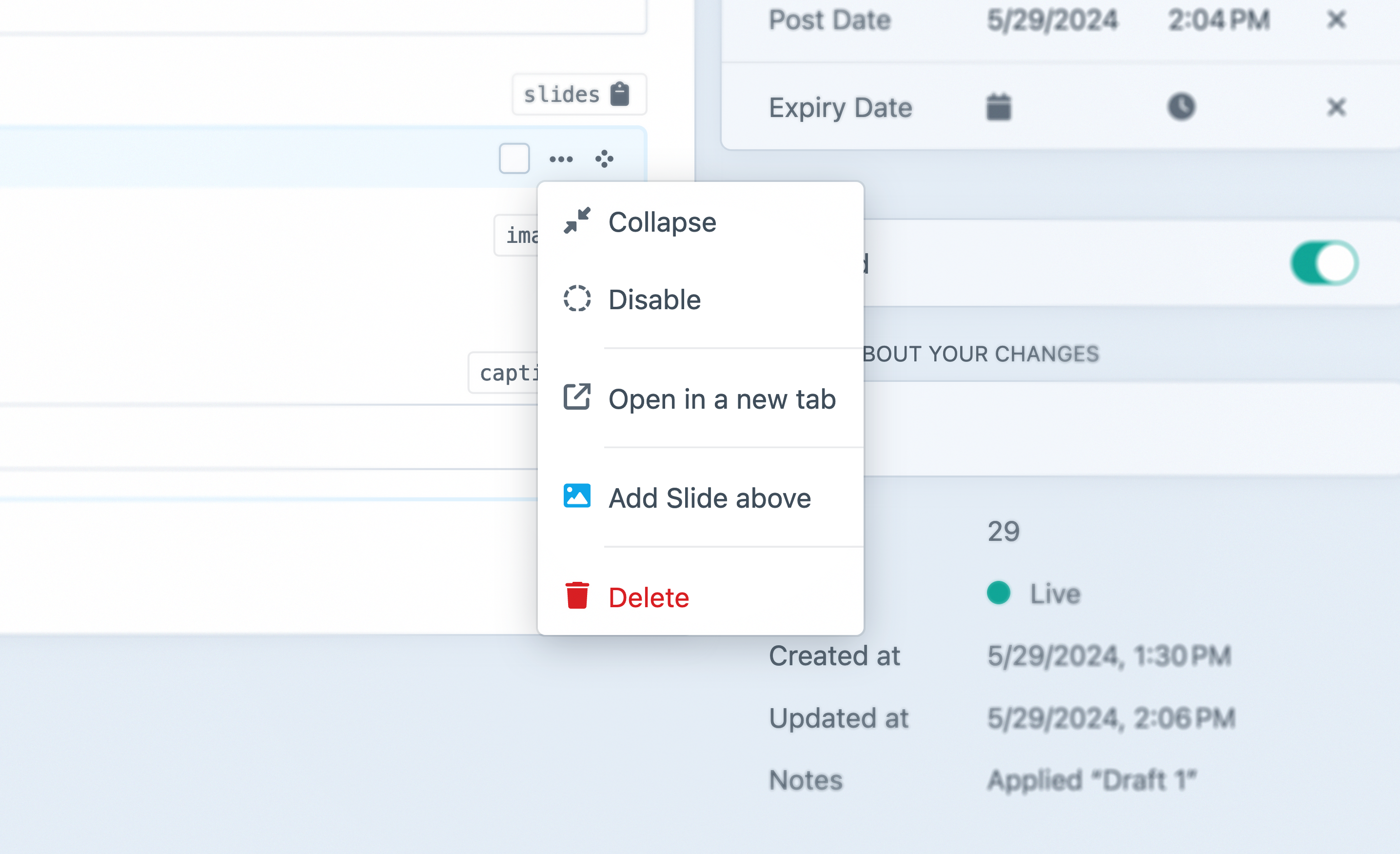Click the Post Date time 2:04 PM
Image resolution: width=1400 pixels, height=854 pixels.
[x=1219, y=20]
